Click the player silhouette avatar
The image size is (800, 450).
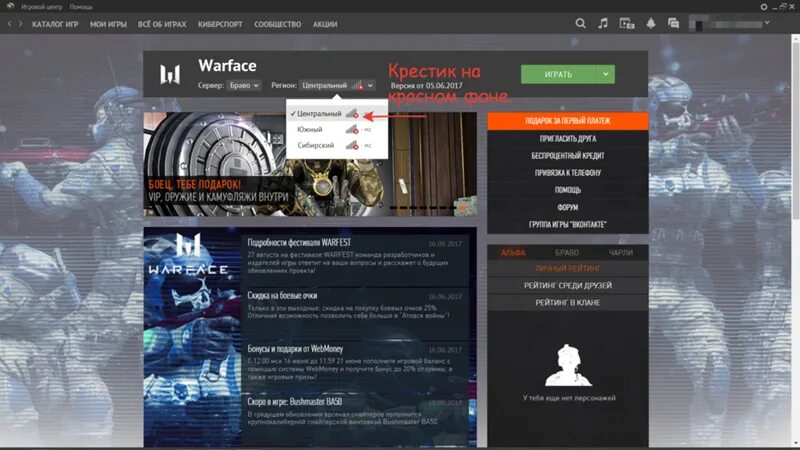[568, 365]
